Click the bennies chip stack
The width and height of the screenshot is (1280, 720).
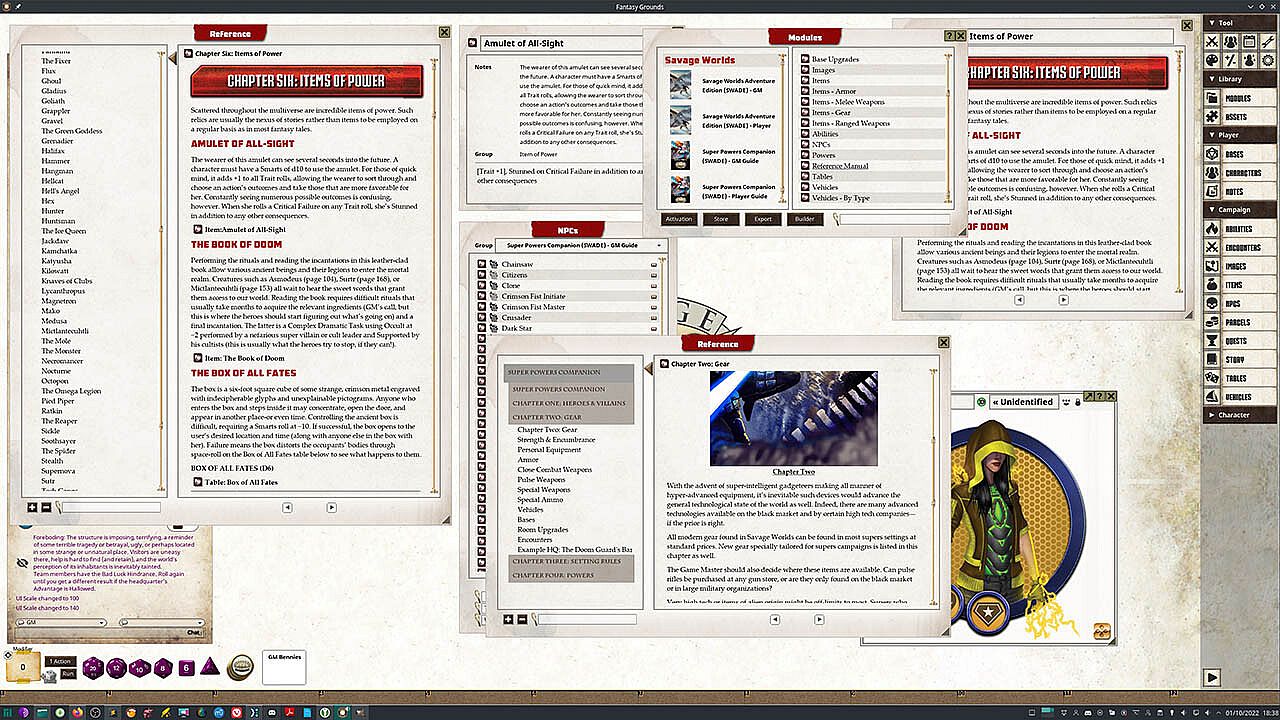(x=240, y=667)
